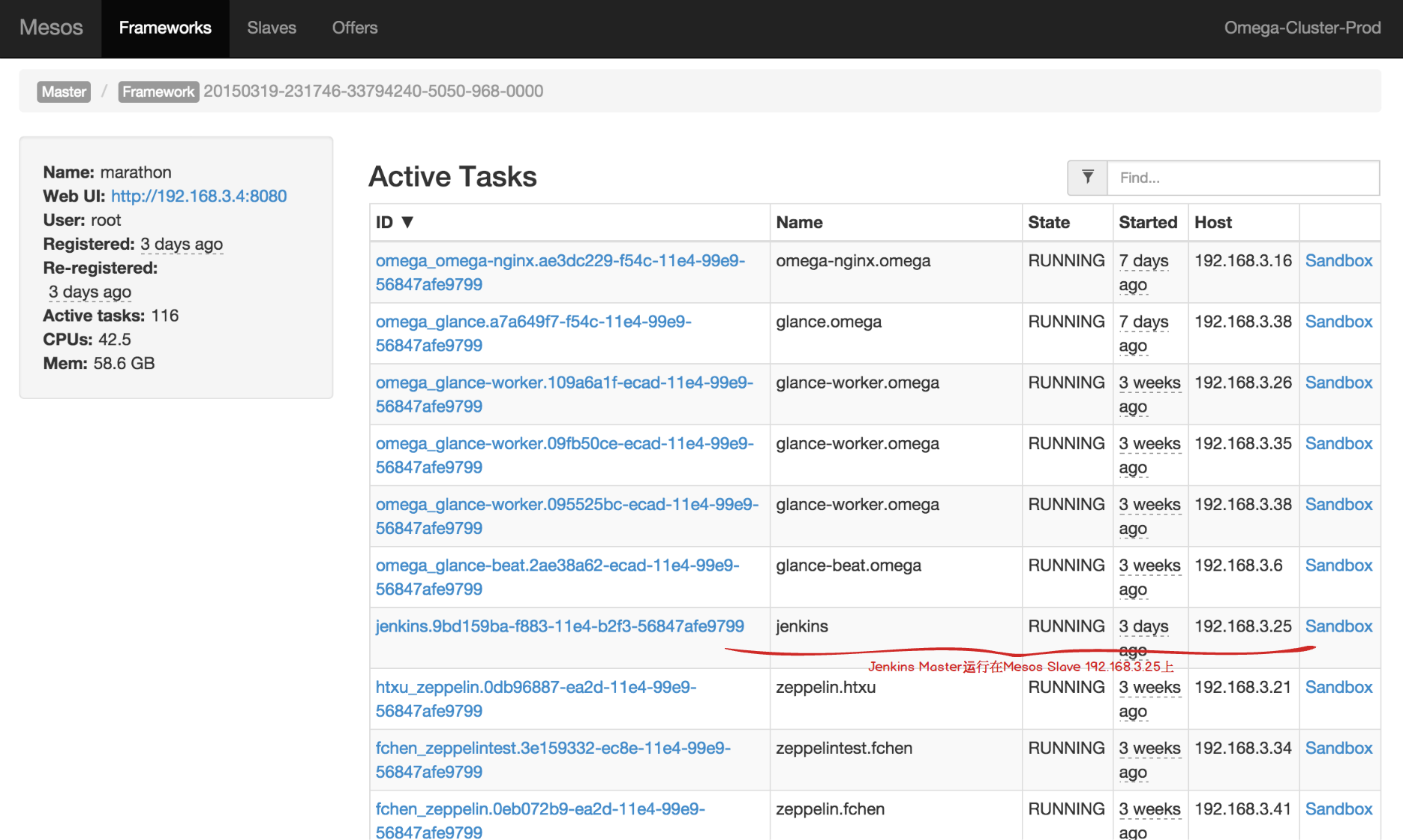The height and width of the screenshot is (840, 1403).
Task: Go to the Offers tab
Action: click(355, 28)
